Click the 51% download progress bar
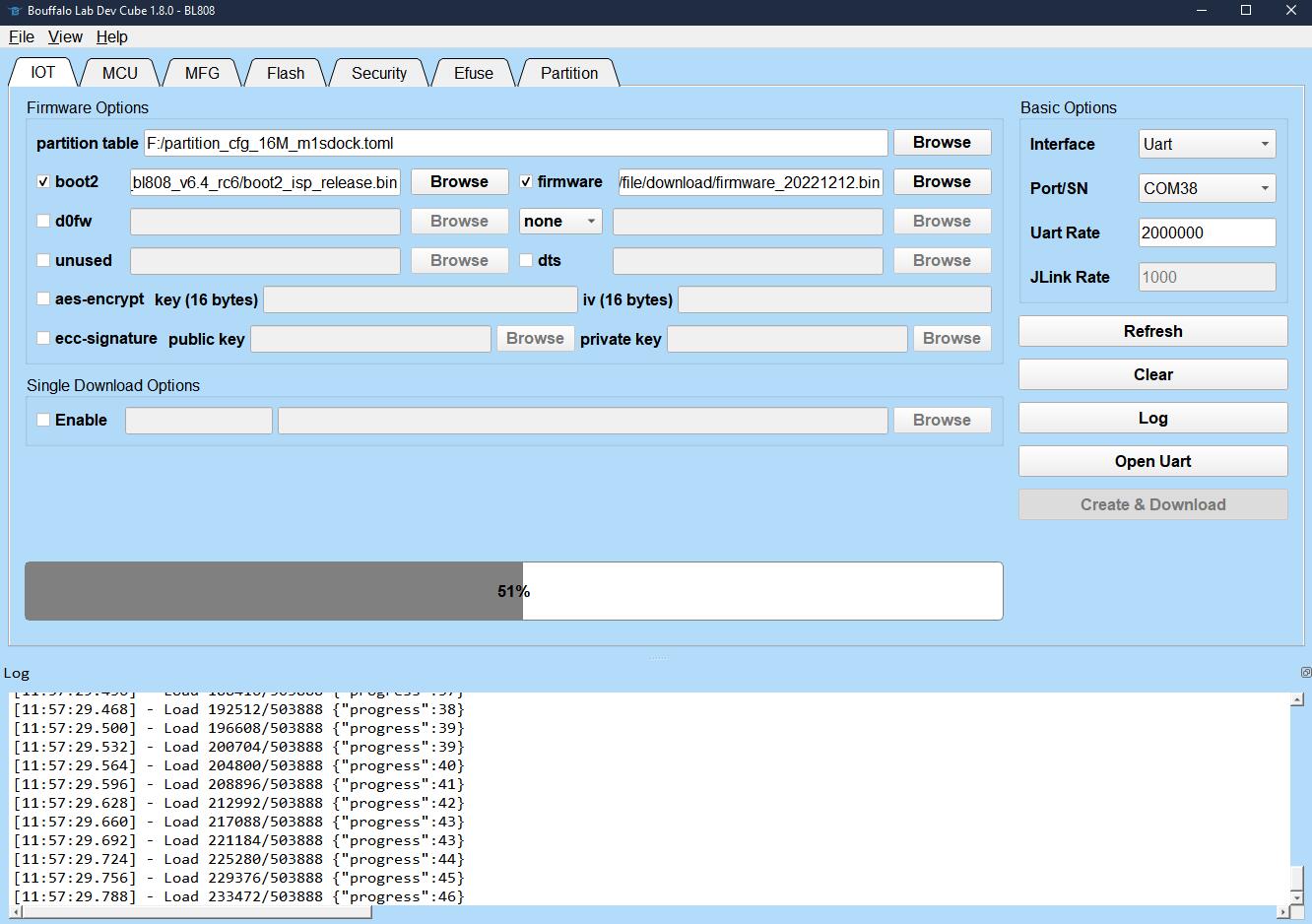1312x924 pixels. click(514, 591)
